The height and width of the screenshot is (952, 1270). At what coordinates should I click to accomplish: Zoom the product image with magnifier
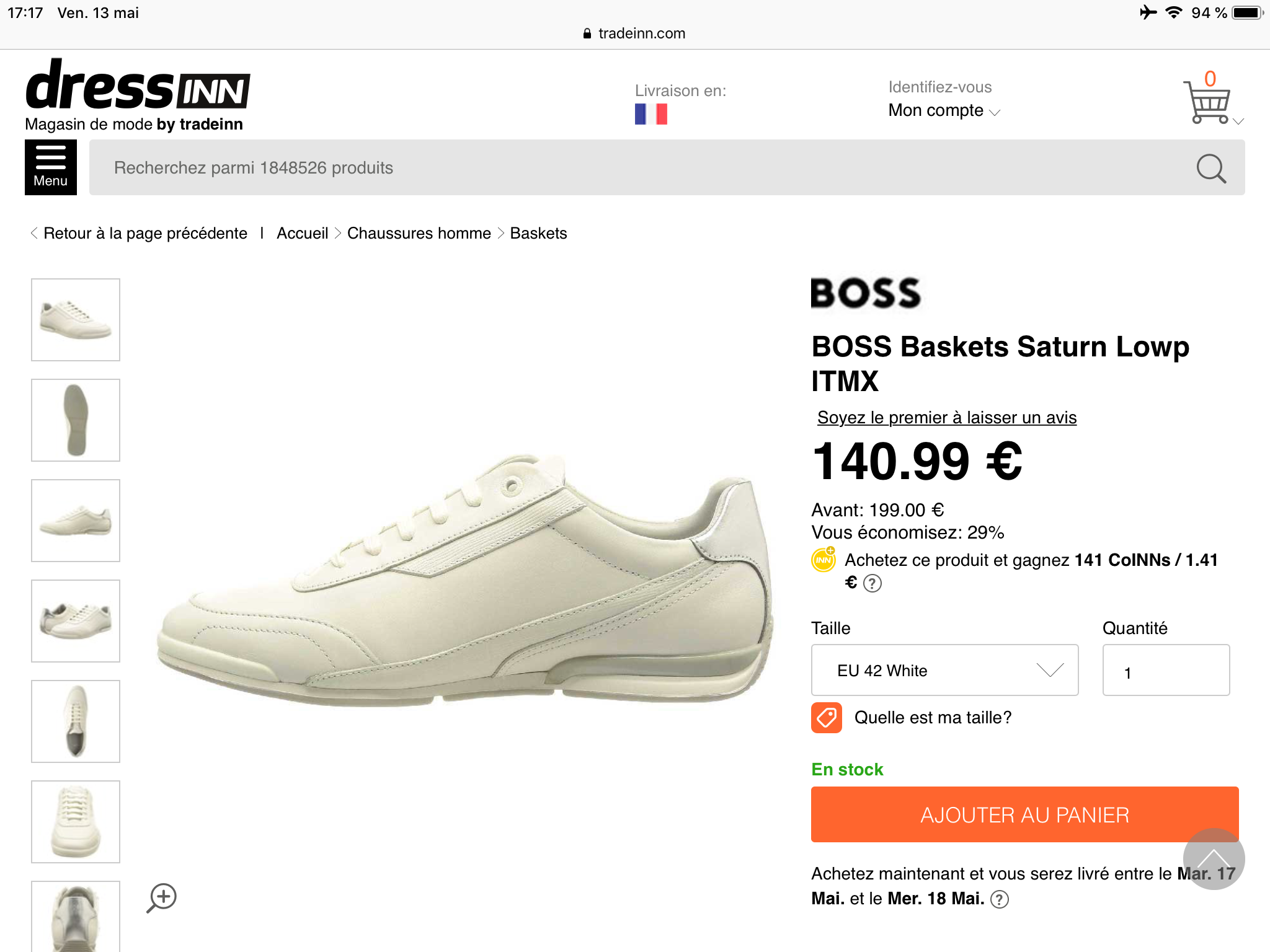tap(162, 897)
